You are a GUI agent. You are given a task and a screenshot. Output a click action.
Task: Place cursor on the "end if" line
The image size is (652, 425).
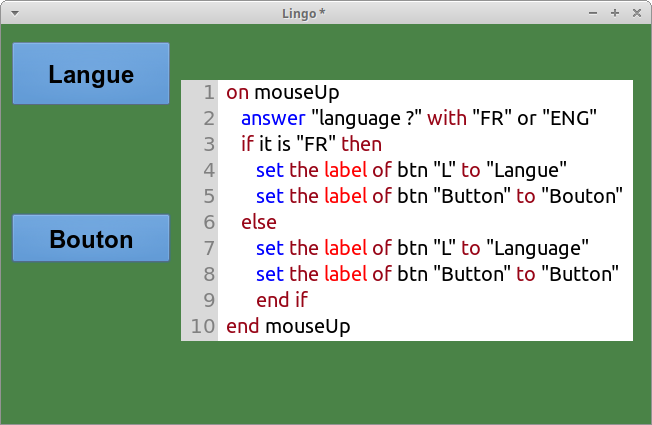tap(282, 300)
